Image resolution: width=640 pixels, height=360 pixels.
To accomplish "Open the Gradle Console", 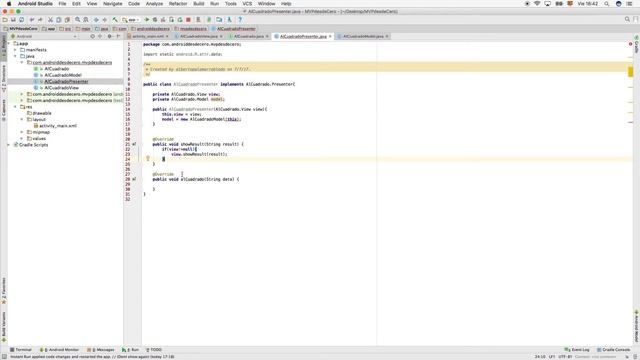I will [613, 350].
